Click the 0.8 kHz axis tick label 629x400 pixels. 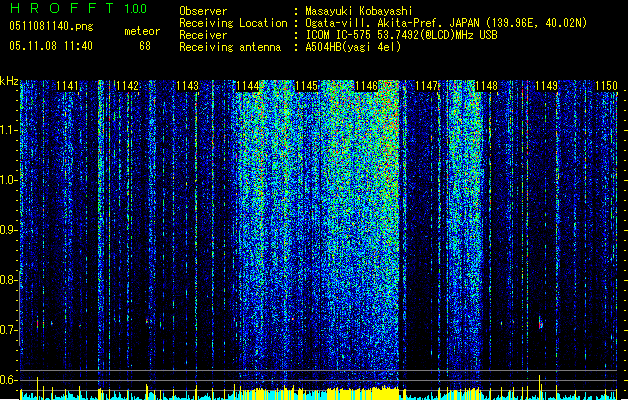pyautogui.click(x=9, y=280)
